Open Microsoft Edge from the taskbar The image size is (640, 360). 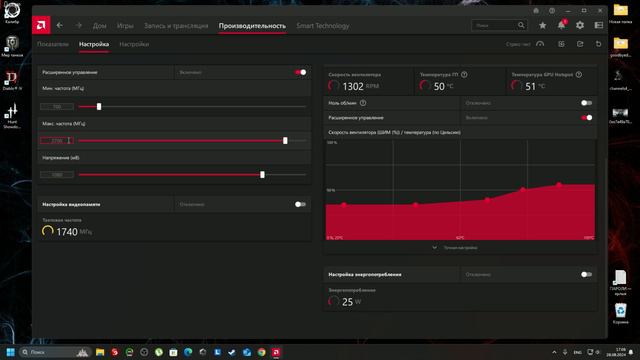point(188,352)
